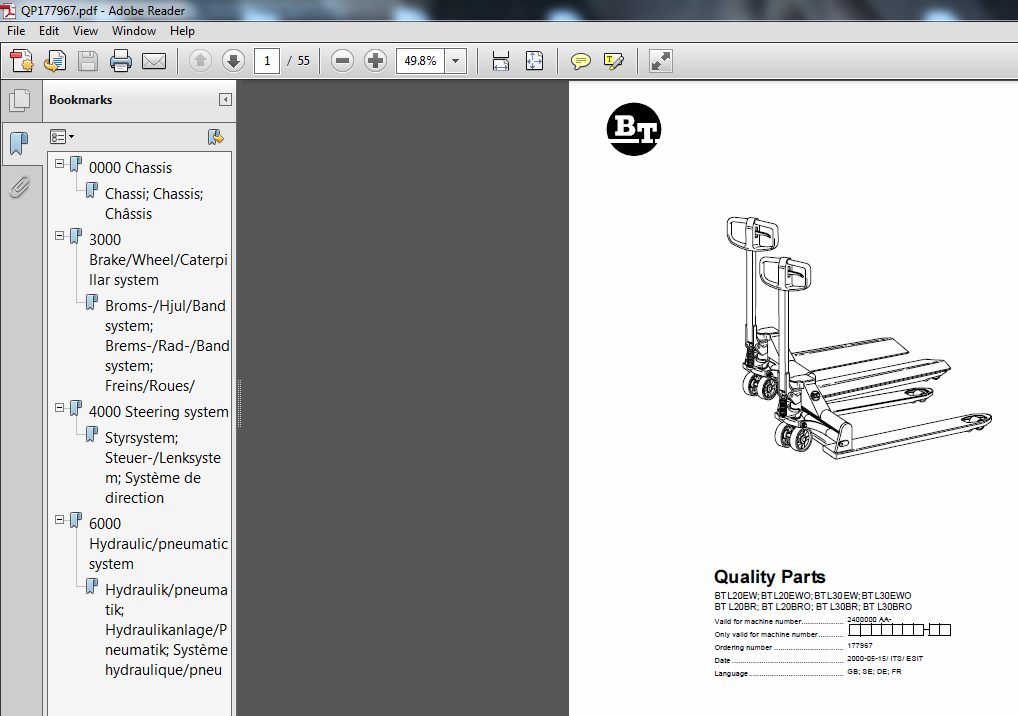
Task: Select the 4000 Steering system bookmark
Action: click(158, 412)
